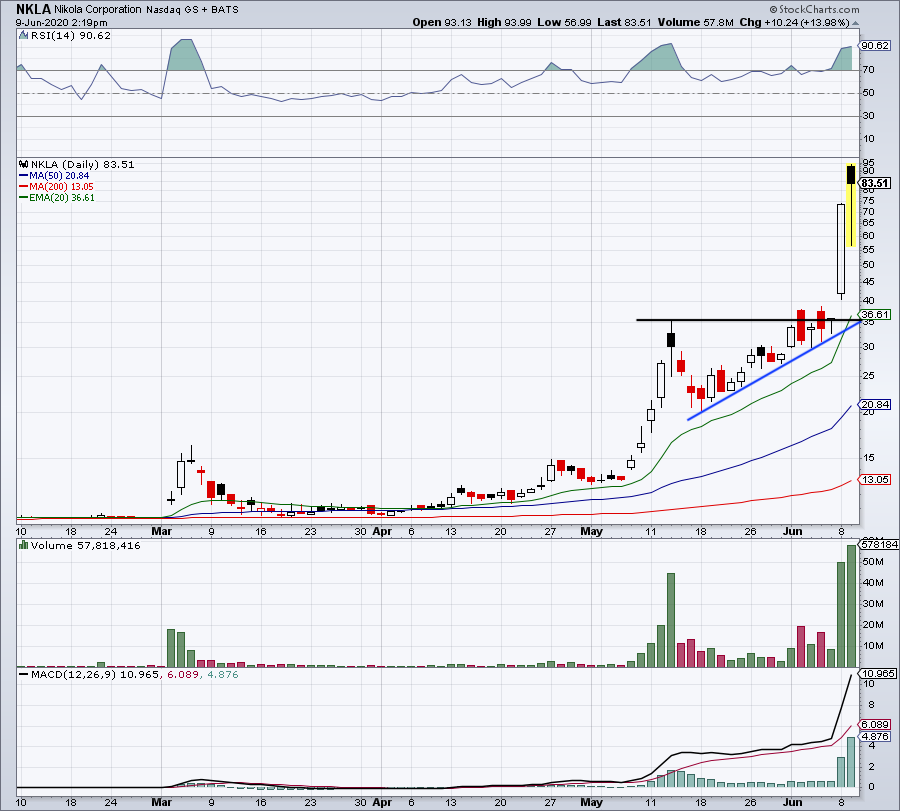Screen dimensions: 900x811
Task: Click the 13.05 MA(200) price tag
Action: click(x=875, y=479)
